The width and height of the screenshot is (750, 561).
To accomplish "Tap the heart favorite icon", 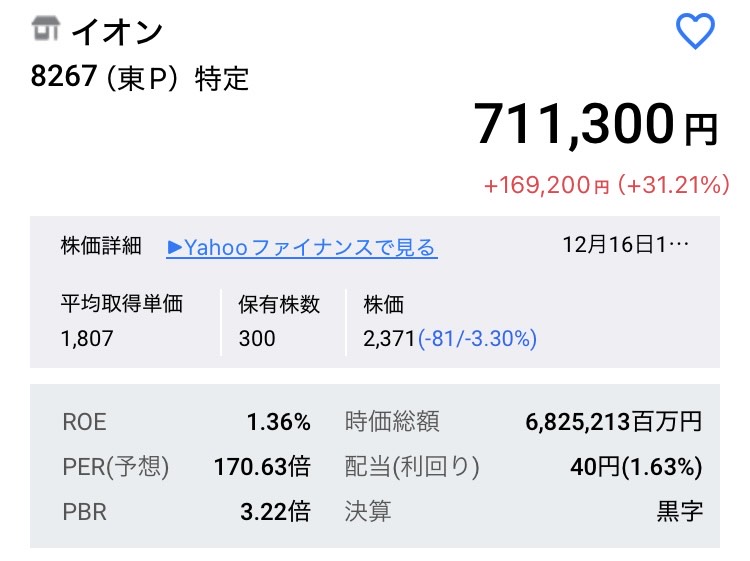I will [x=695, y=32].
